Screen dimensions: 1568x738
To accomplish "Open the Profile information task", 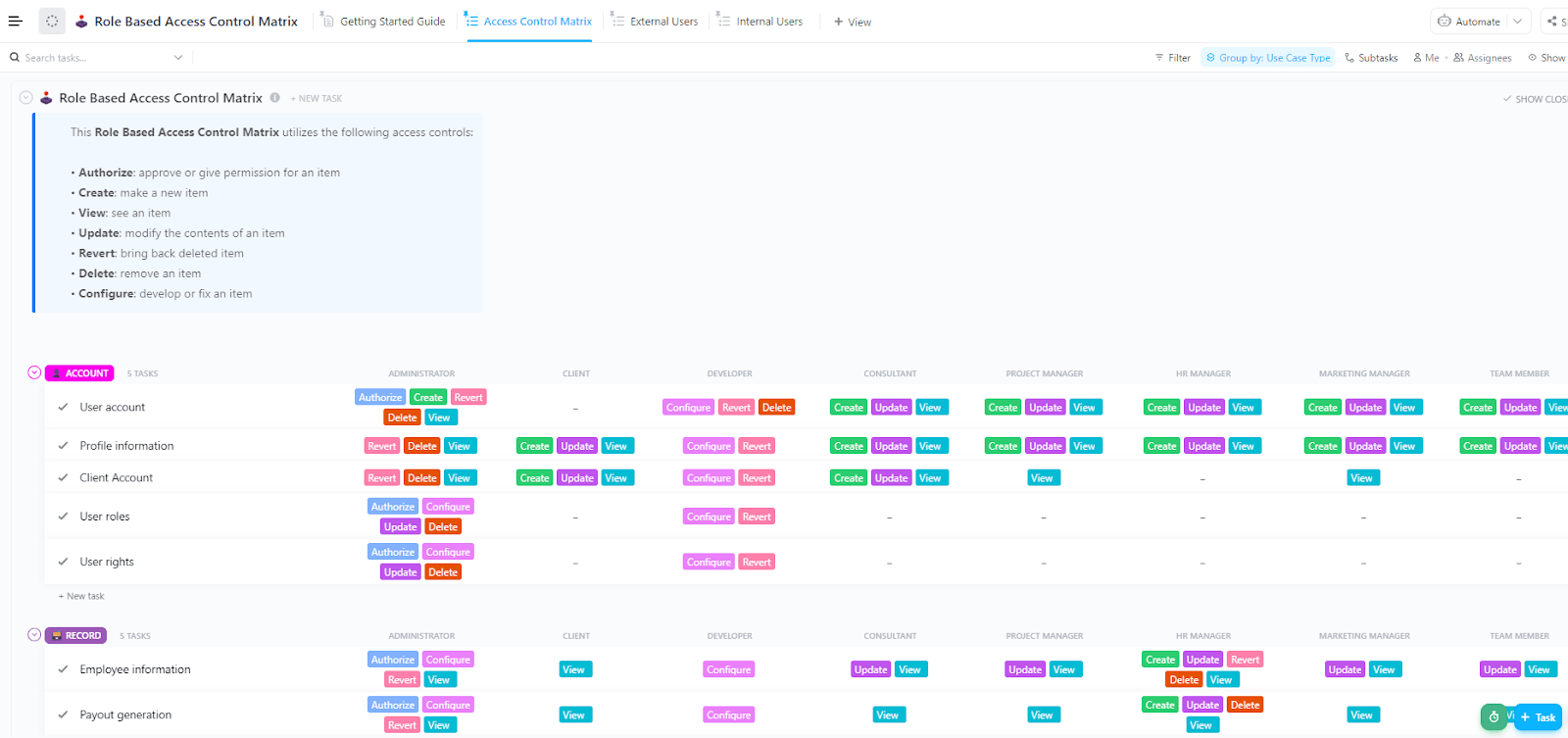I will (126, 446).
